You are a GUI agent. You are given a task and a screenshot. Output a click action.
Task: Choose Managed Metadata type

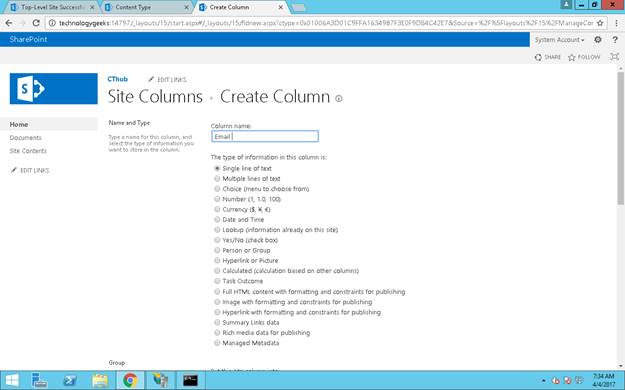pos(217,343)
